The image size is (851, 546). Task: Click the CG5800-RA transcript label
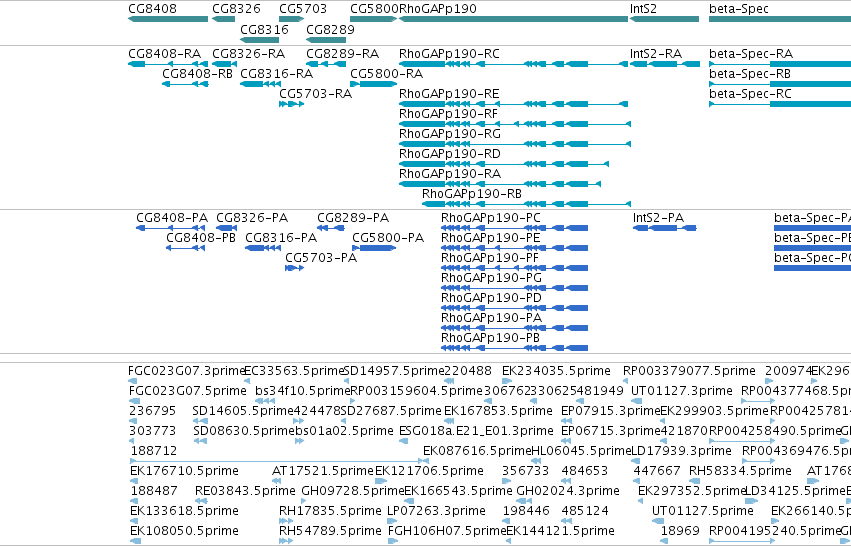[x=386, y=74]
